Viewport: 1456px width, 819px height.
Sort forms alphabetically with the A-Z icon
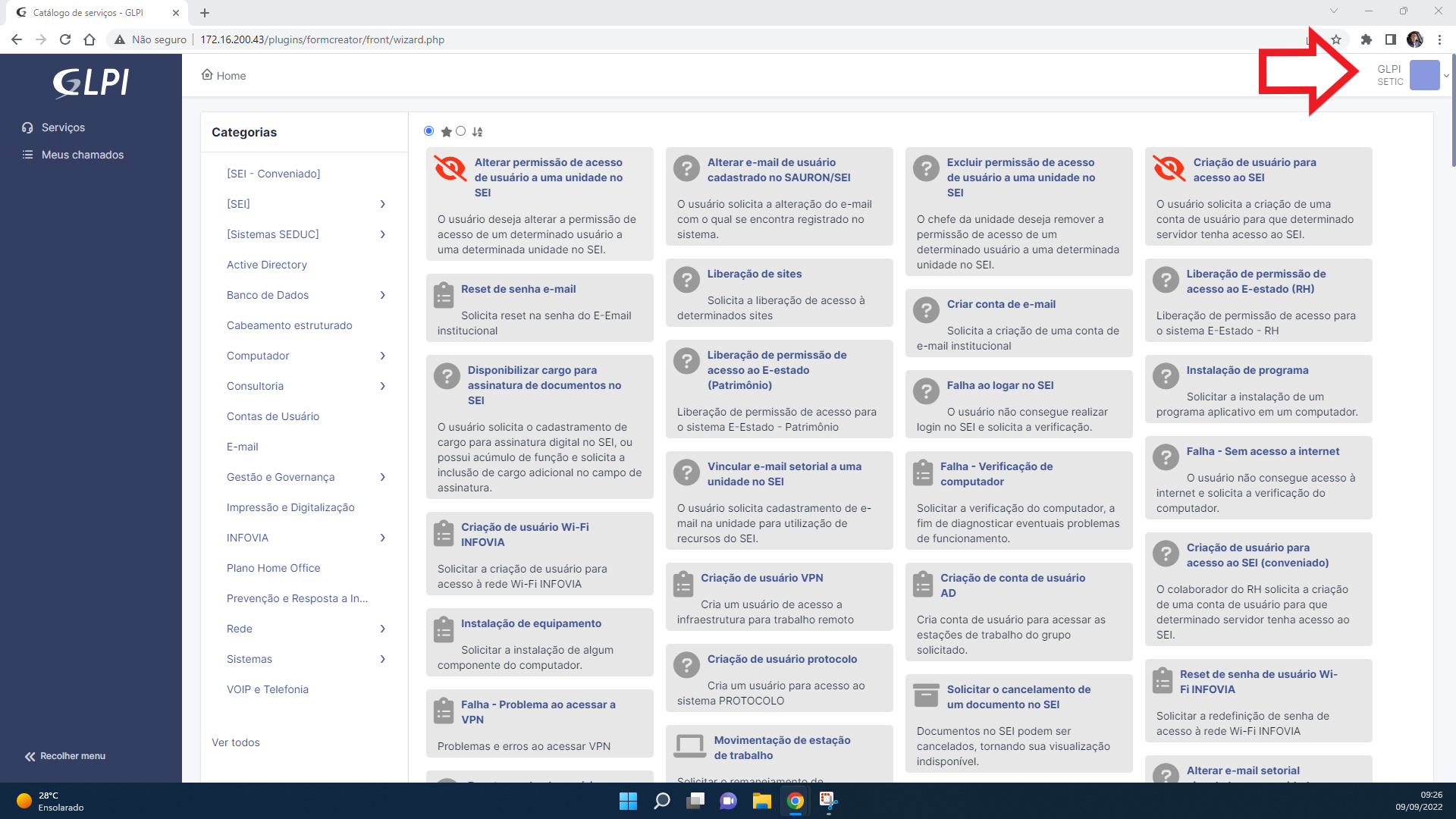tap(478, 131)
